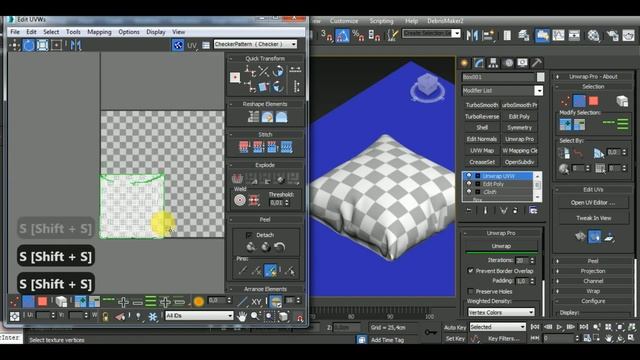640x360 pixels.
Task: Select the active Pin tool in Peel
Action: click(270, 270)
